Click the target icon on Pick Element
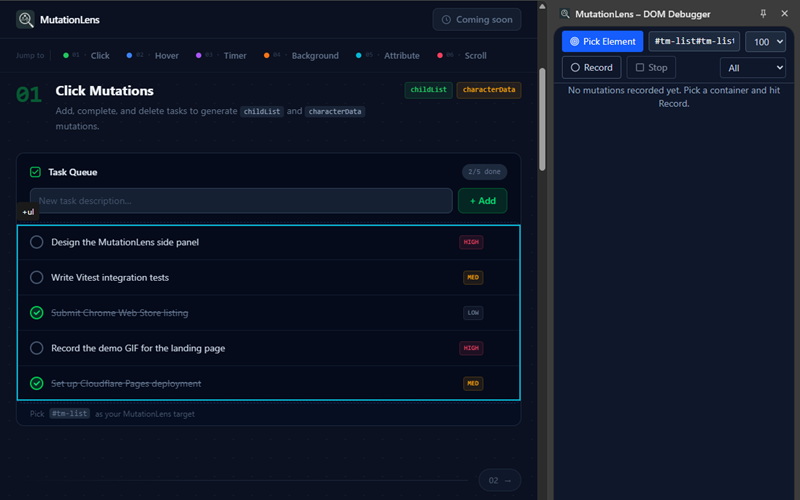Image resolution: width=800 pixels, height=500 pixels. [574, 41]
